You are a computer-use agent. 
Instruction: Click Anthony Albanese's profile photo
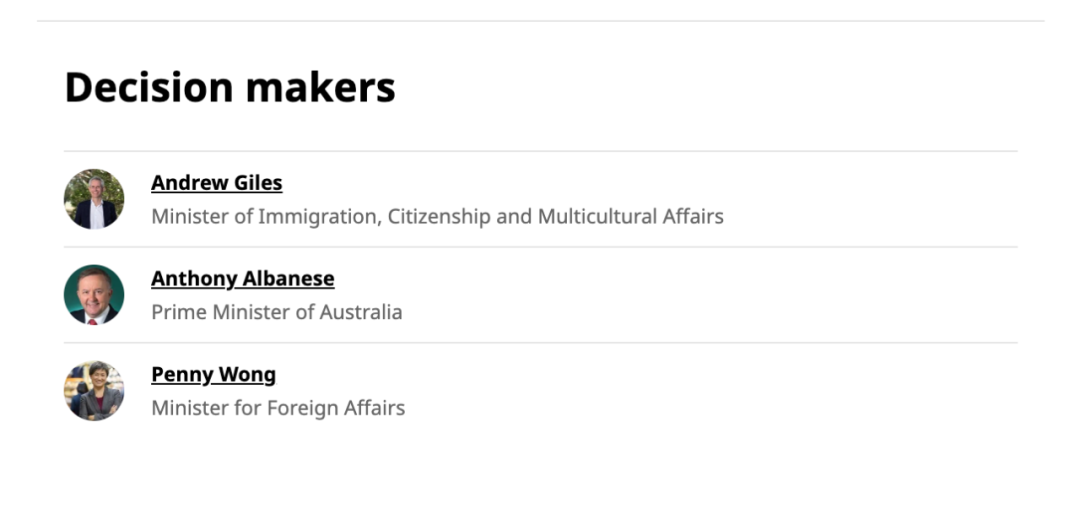pos(94,295)
